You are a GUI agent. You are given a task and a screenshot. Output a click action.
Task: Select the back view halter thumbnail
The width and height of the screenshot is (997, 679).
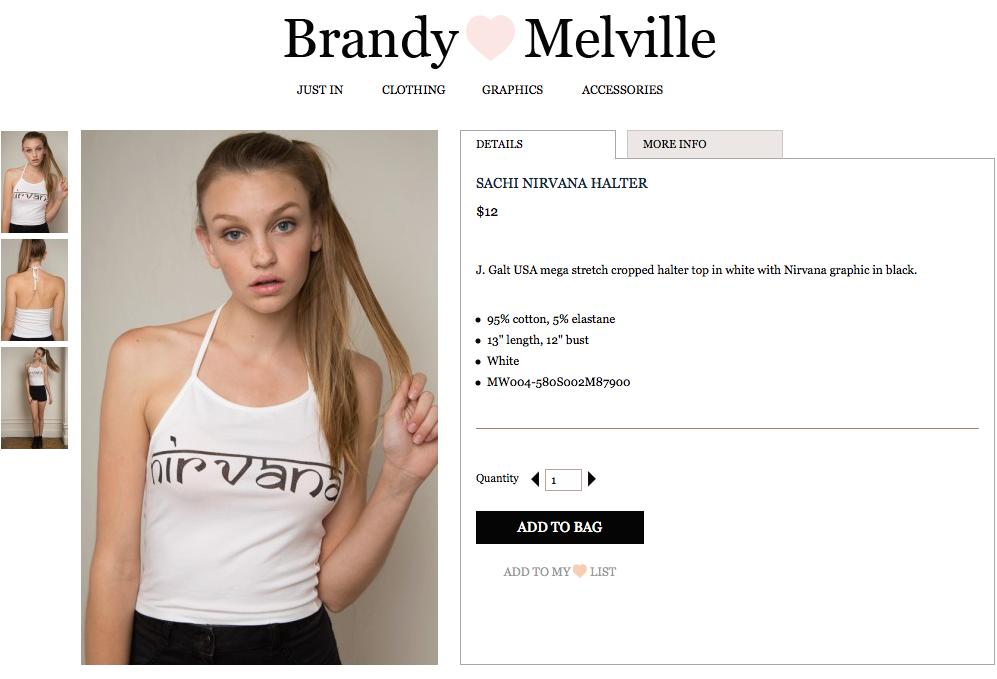(x=34, y=290)
